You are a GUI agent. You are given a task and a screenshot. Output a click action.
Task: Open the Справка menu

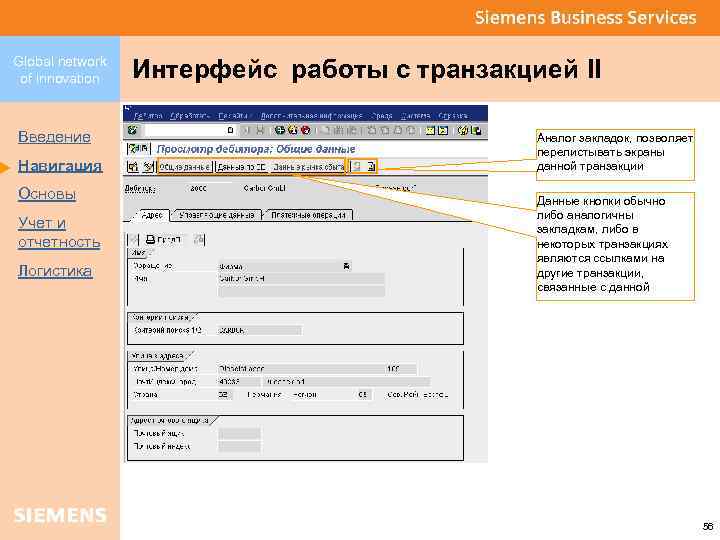click(x=453, y=116)
